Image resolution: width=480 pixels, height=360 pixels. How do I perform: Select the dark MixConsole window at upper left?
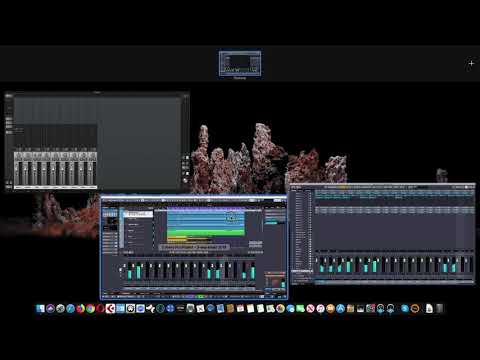[x=97, y=141]
